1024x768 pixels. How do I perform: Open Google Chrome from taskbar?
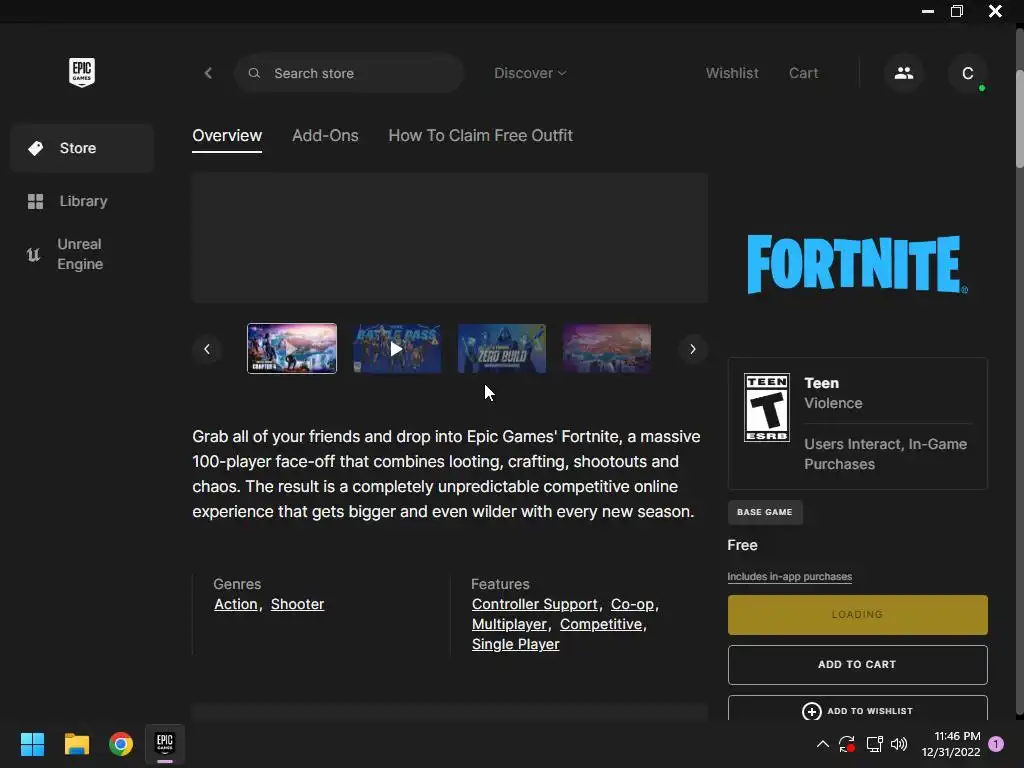click(x=121, y=744)
